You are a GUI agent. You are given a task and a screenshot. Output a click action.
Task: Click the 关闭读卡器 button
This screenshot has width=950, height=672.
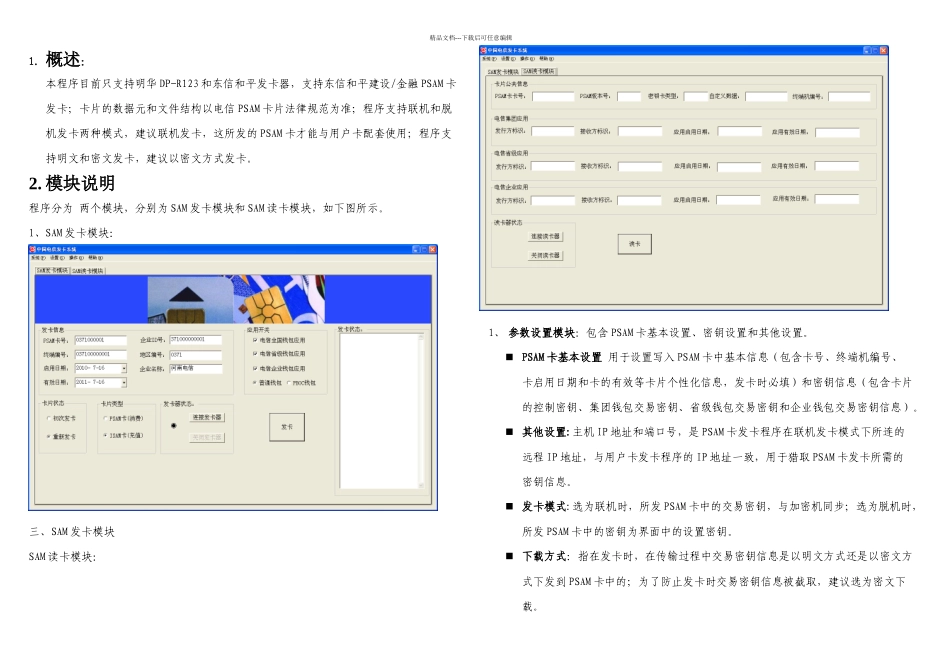tap(545, 256)
